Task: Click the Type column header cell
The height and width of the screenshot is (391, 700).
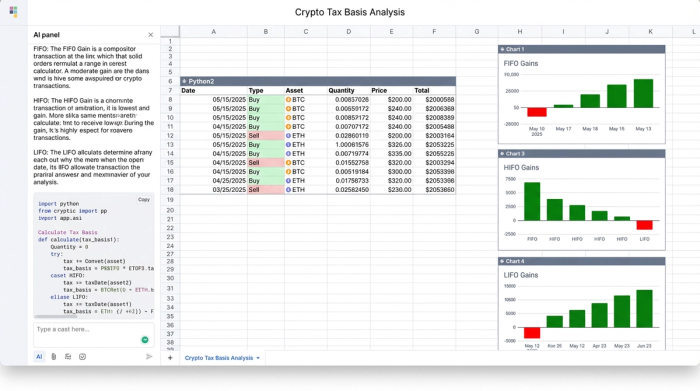Action: 266,91
